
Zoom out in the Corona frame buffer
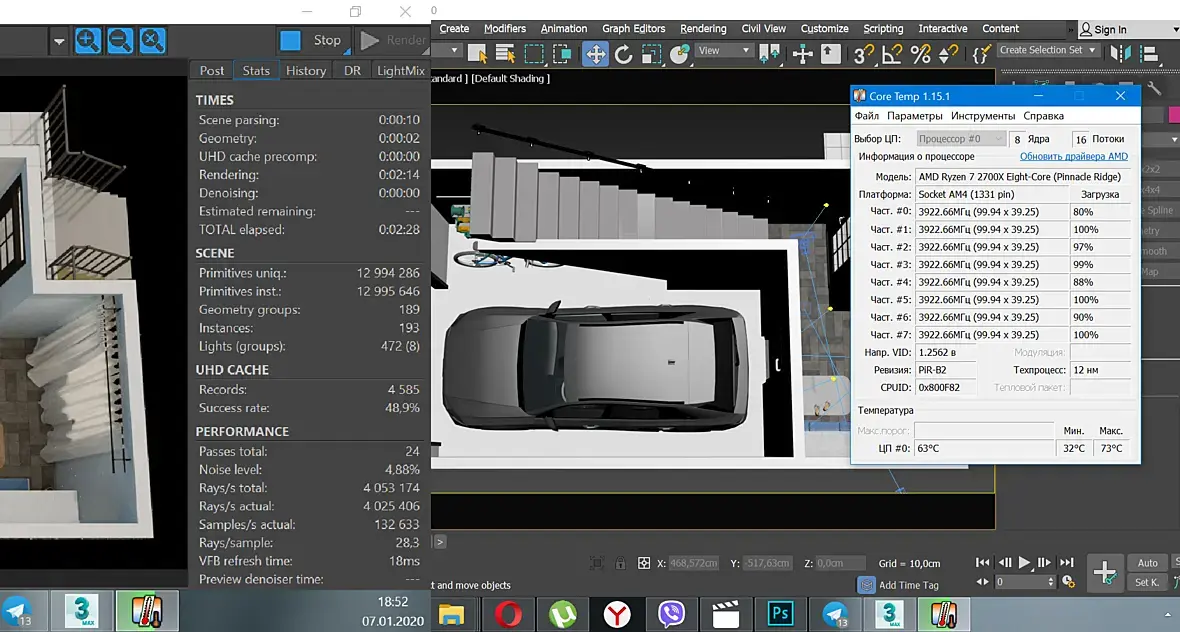[120, 41]
